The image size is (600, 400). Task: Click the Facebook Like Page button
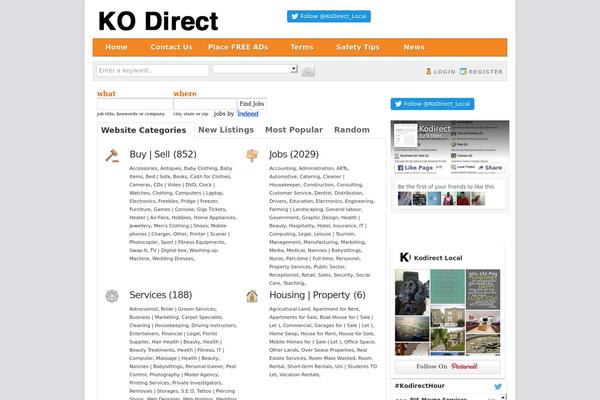click(x=415, y=168)
